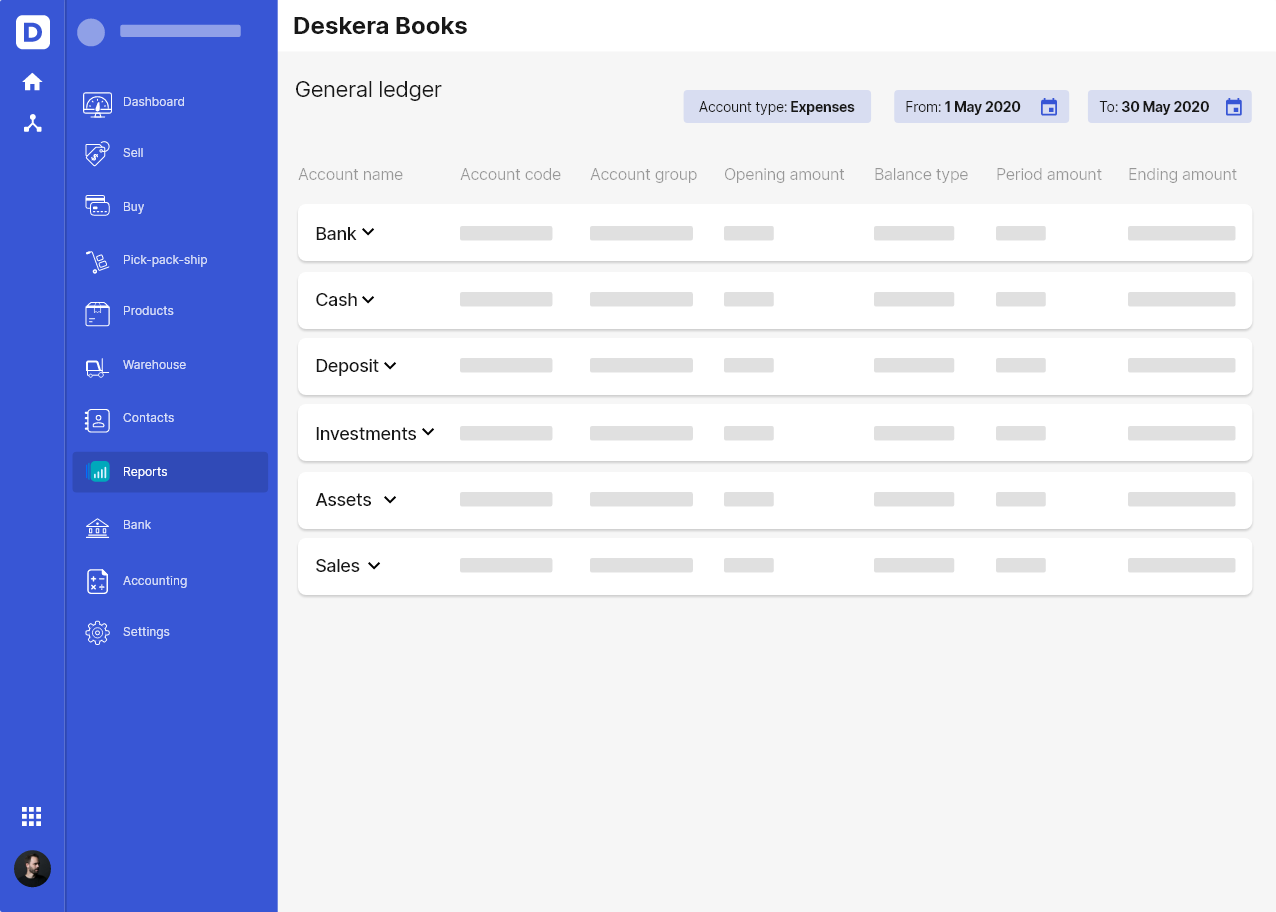Click the Deskera D logo icon

tap(33, 32)
